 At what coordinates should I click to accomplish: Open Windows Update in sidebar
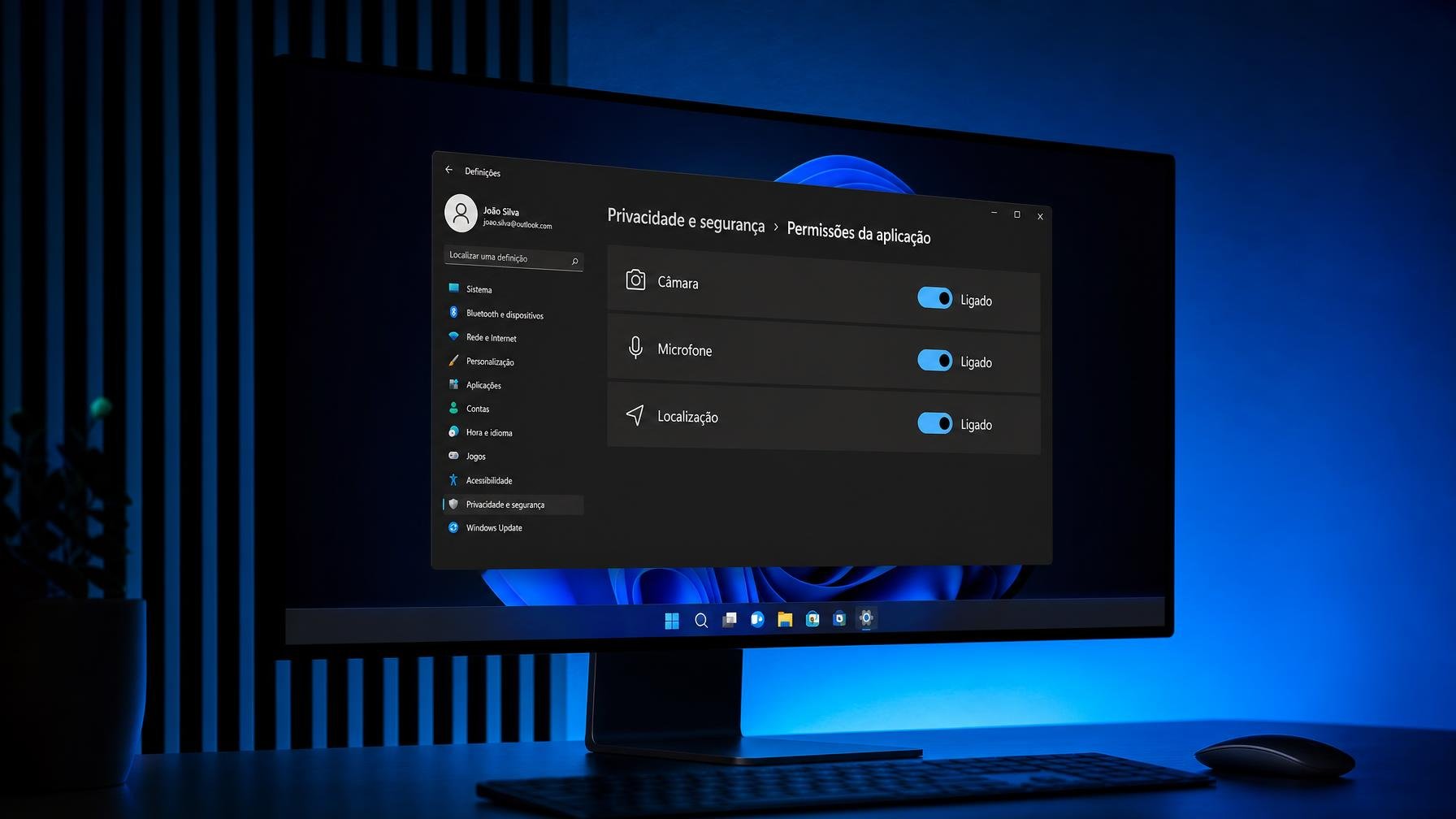513,528
